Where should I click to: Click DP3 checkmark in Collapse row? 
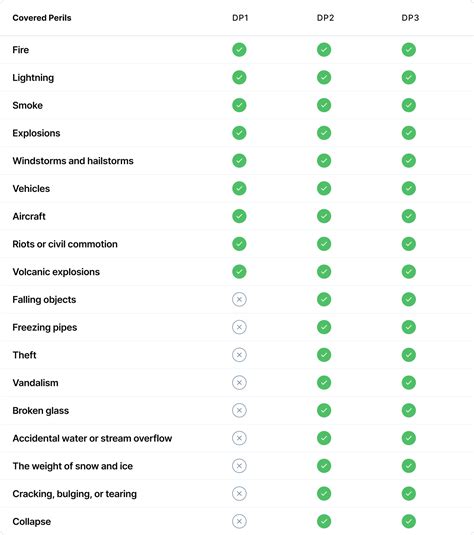click(x=408, y=521)
